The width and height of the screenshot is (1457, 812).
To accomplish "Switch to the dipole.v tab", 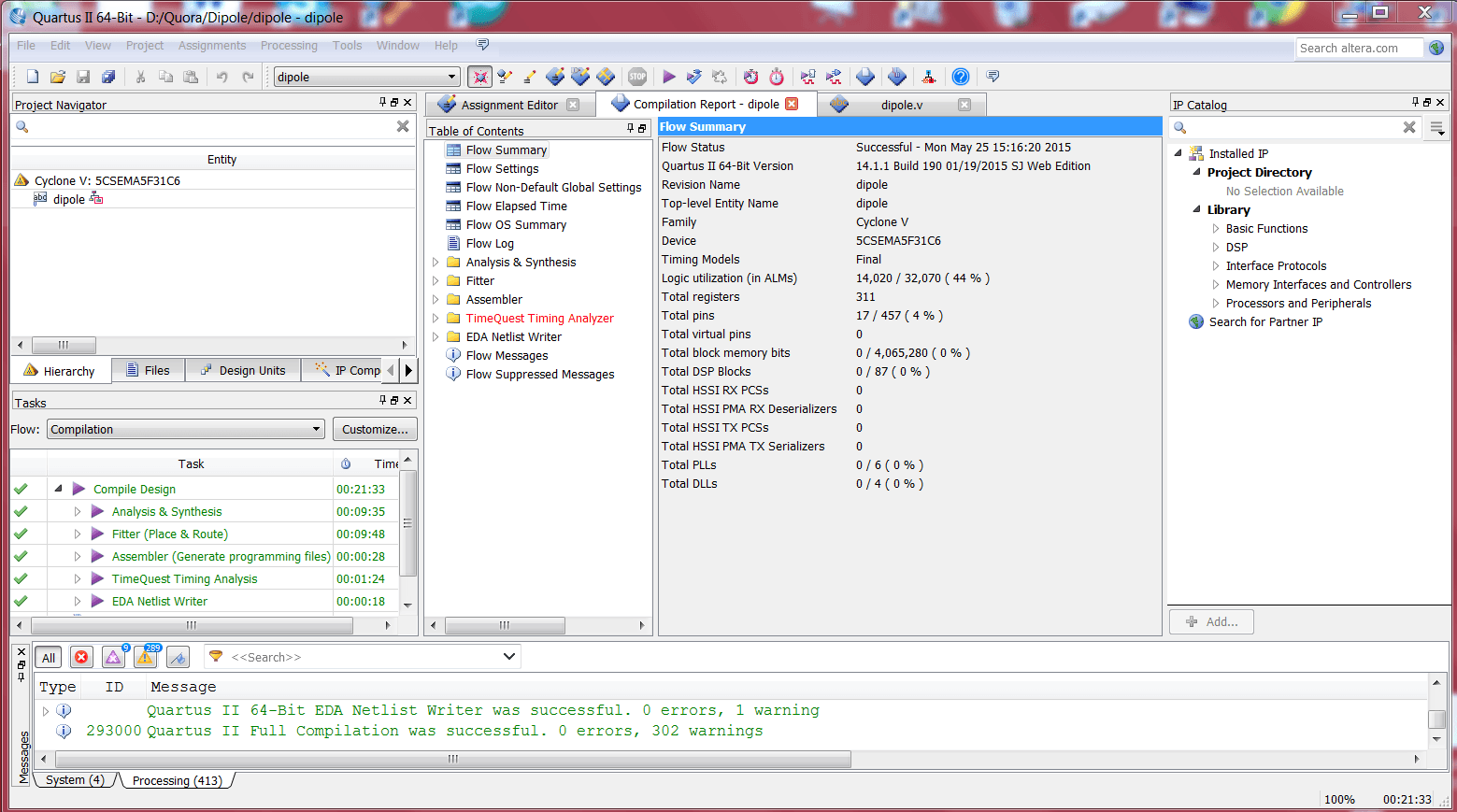I will tap(901, 105).
